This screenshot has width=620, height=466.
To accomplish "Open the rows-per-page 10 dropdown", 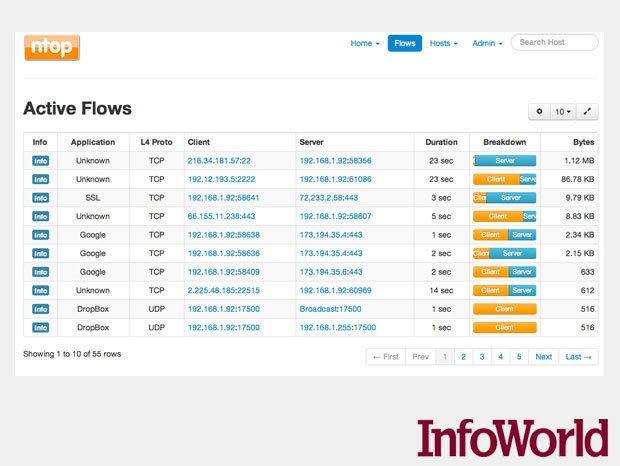I will pos(563,112).
